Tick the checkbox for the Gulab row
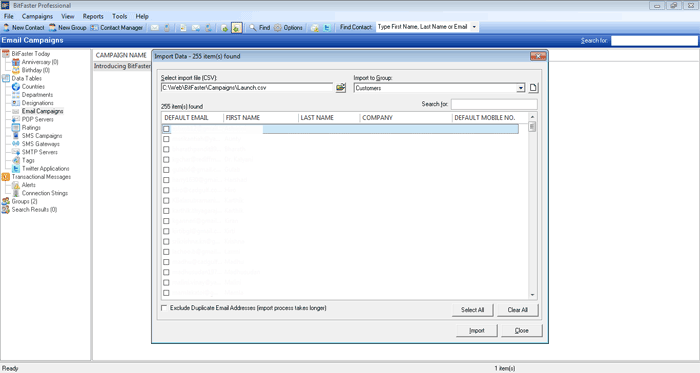The height and width of the screenshot is (373, 700). (166, 170)
